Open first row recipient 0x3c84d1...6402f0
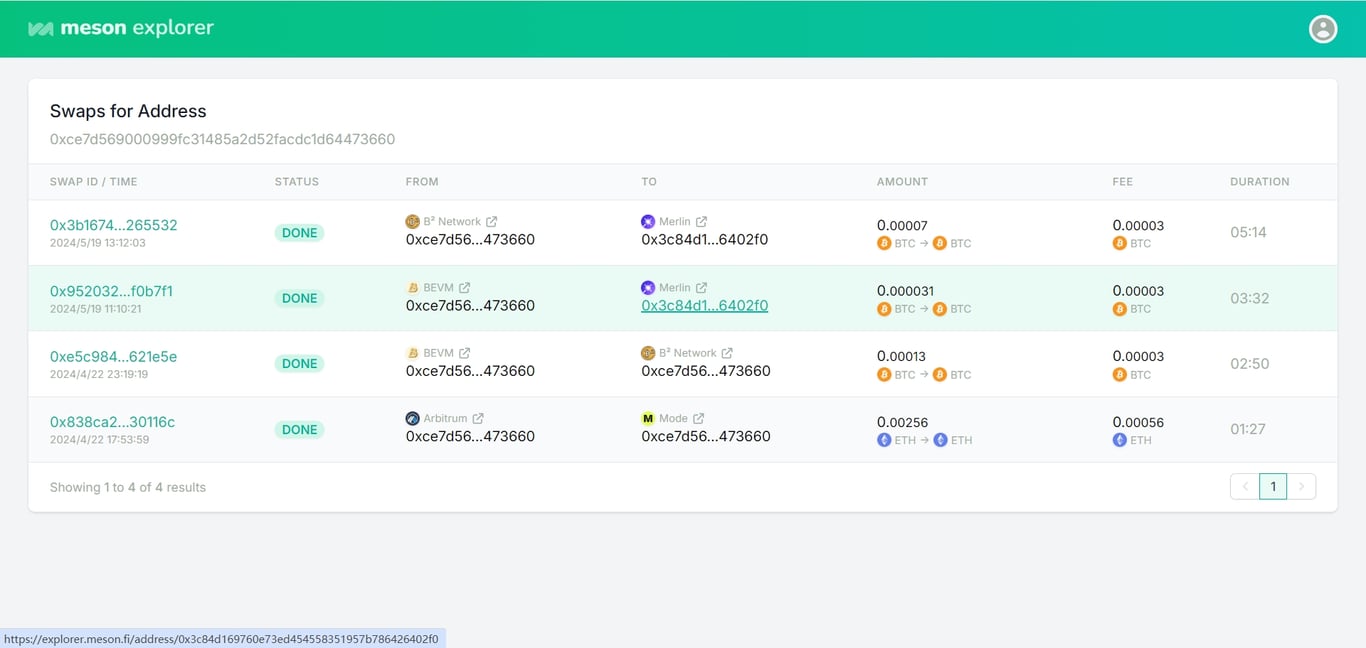 (705, 240)
